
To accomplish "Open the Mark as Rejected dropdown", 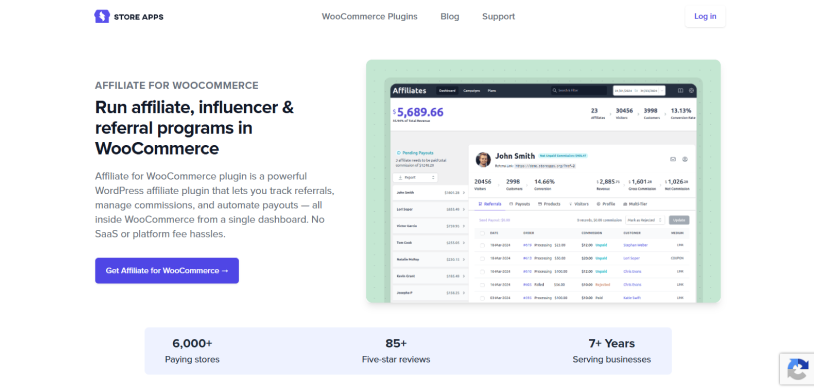I will 645,220.
